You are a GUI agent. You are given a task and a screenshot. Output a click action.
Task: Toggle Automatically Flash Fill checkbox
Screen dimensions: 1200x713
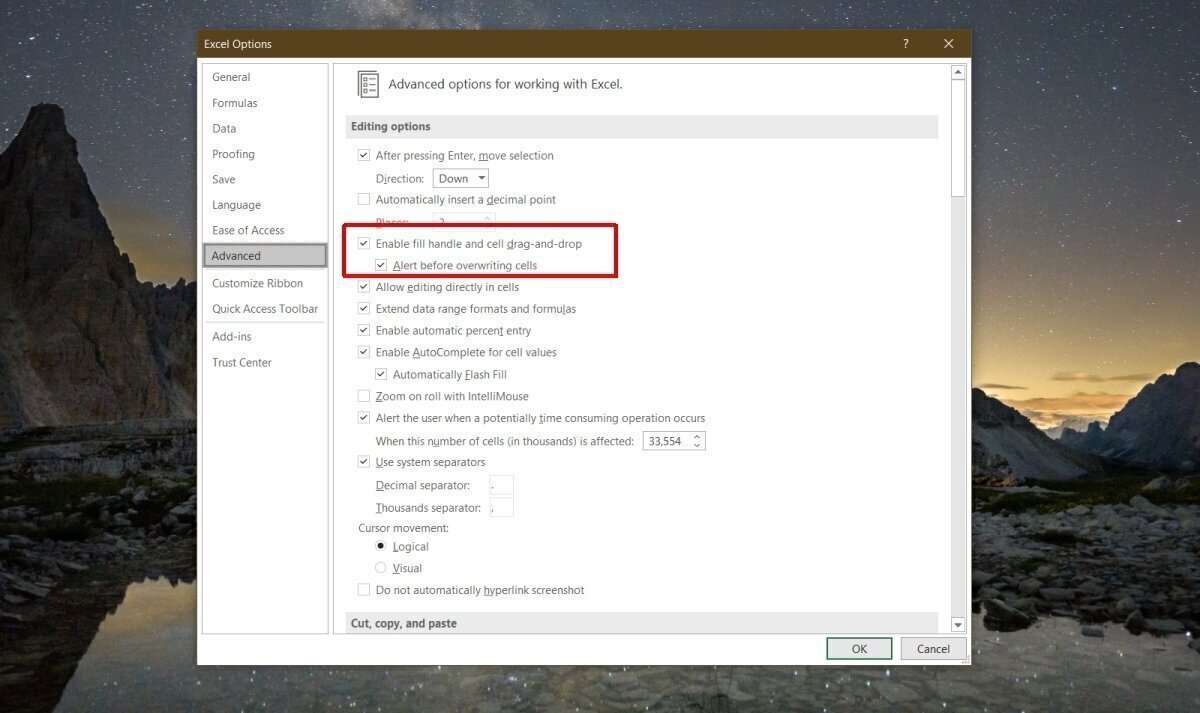(x=381, y=374)
